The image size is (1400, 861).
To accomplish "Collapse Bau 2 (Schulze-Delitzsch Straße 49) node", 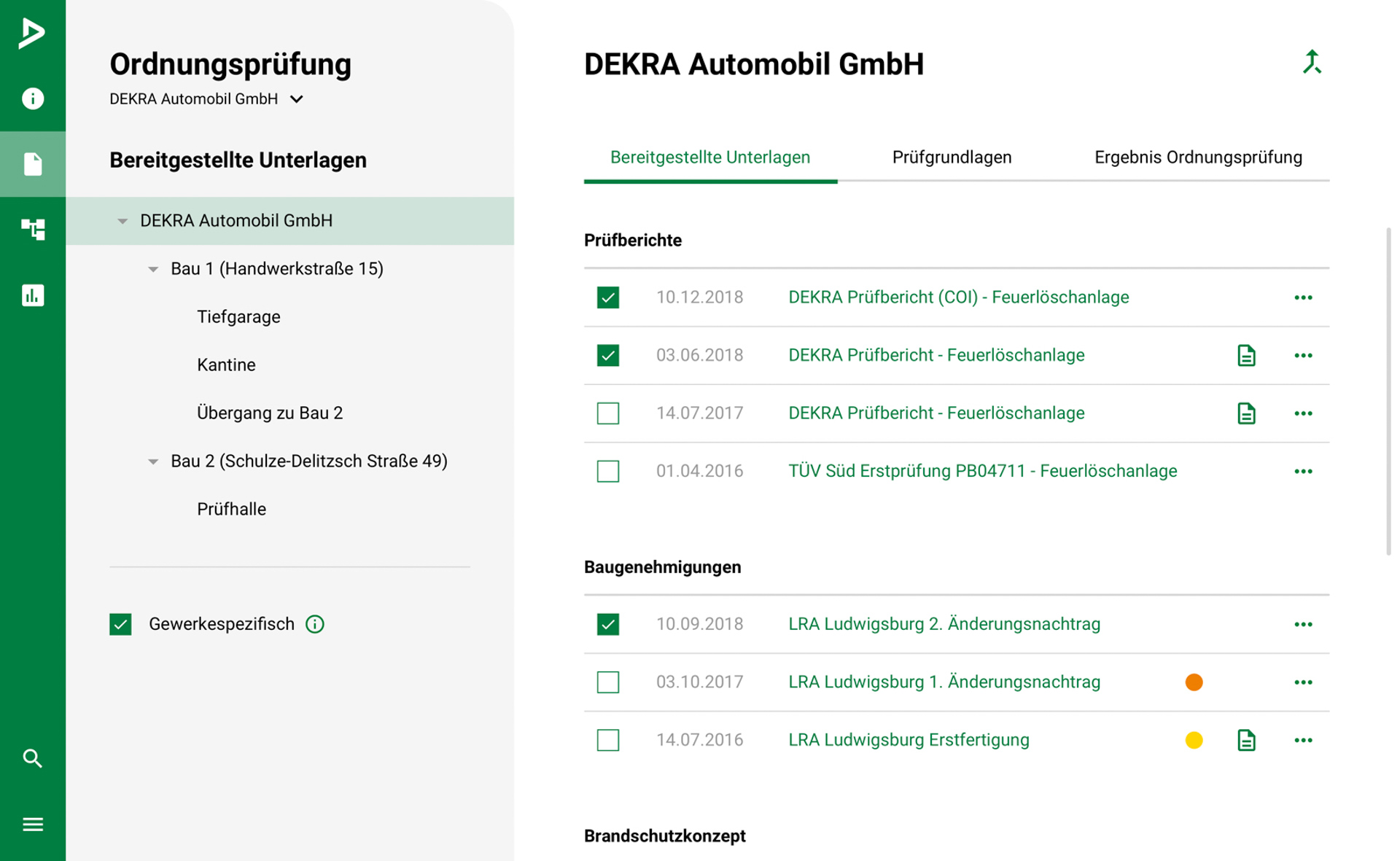I will 153,461.
